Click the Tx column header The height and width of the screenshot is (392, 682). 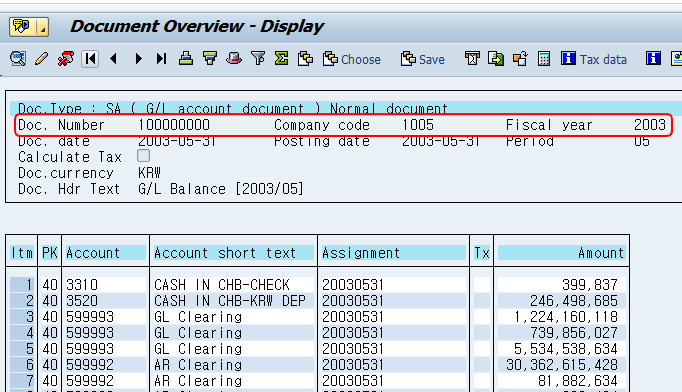click(482, 253)
